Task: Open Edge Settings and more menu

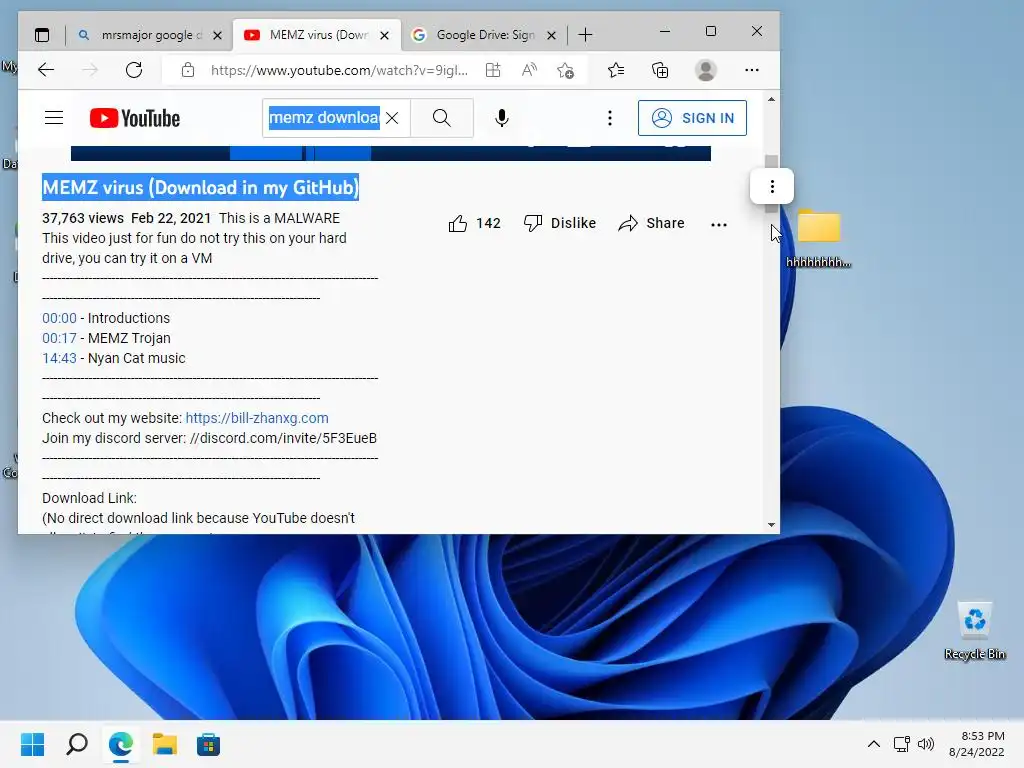Action: 752,70
